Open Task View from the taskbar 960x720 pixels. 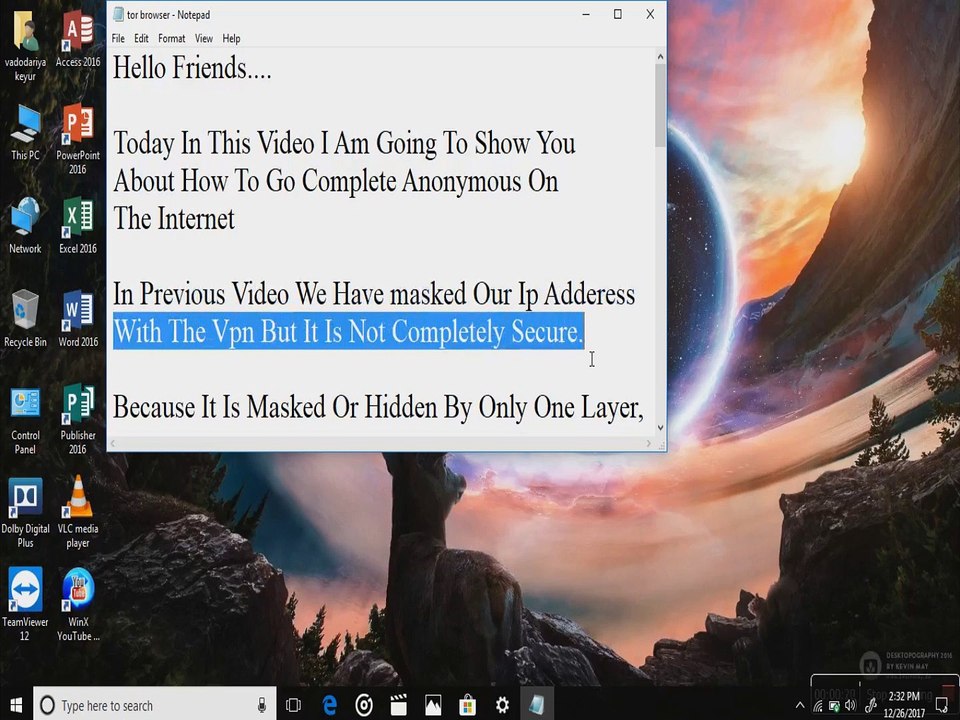click(x=294, y=705)
